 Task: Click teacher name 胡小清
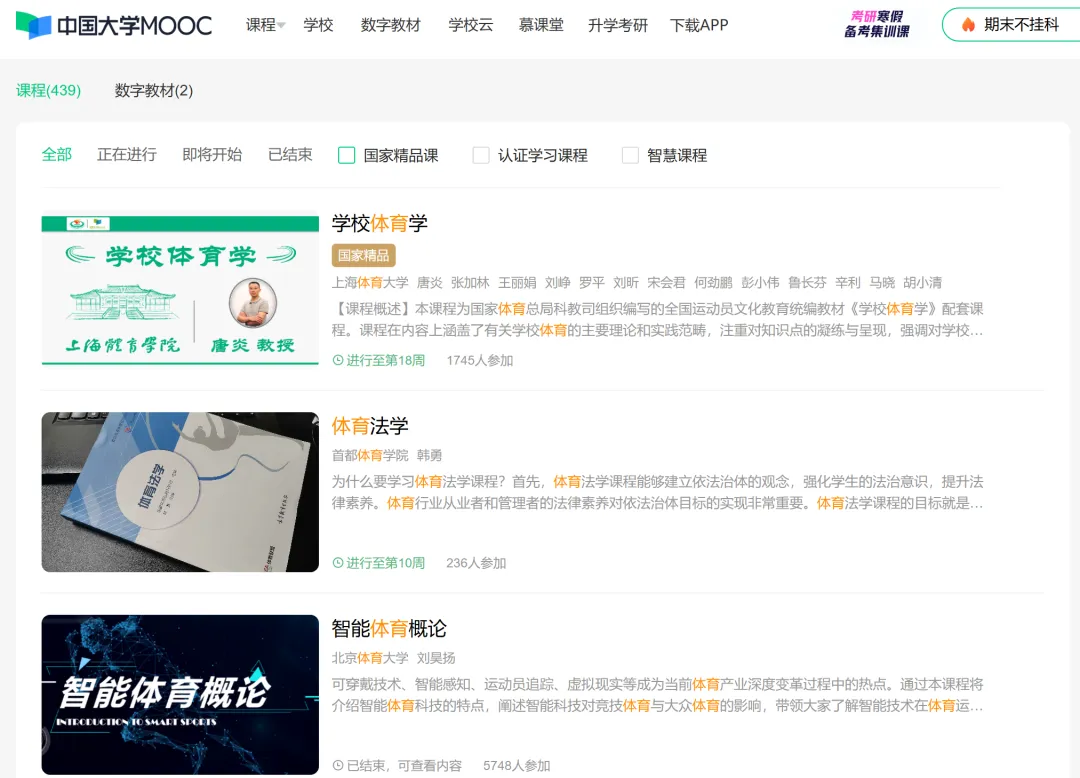click(x=922, y=283)
